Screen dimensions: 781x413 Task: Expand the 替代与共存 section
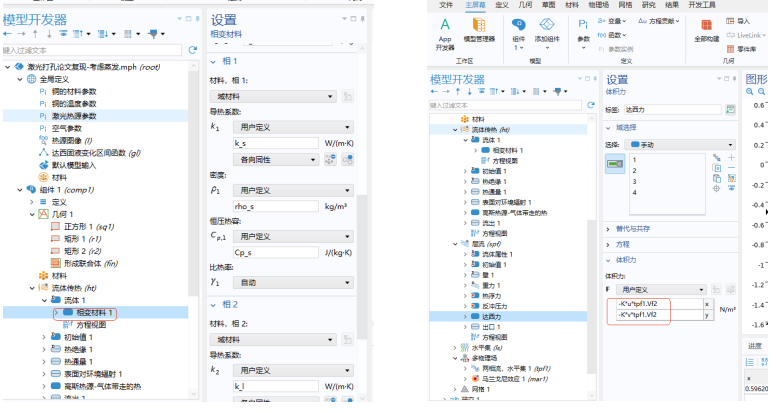click(640, 228)
